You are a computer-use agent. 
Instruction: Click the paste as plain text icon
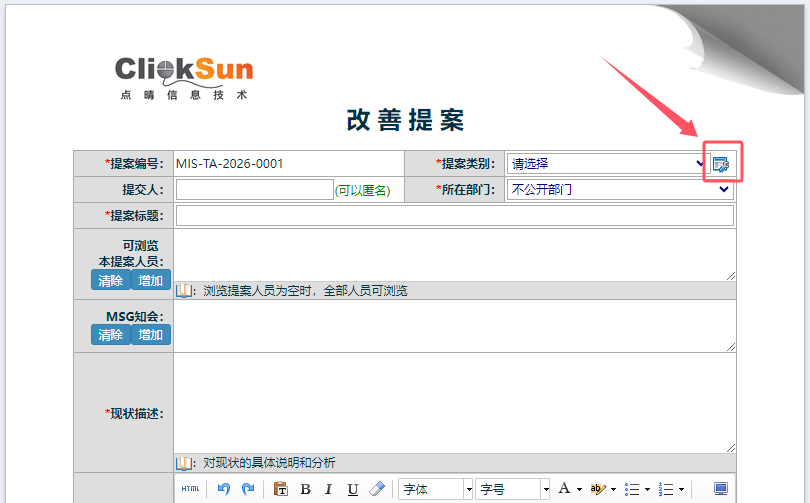(281, 489)
